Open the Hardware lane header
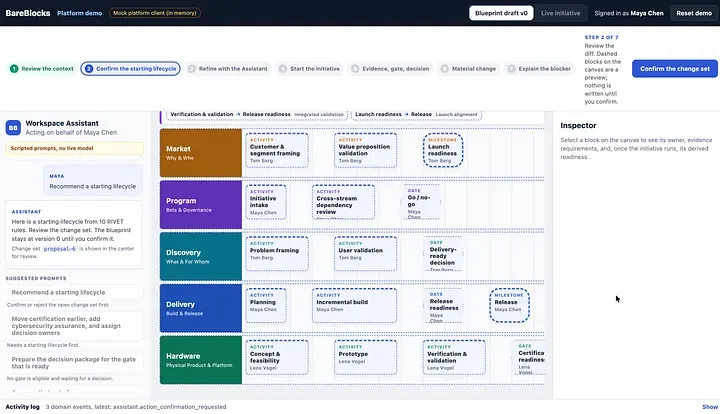The height and width of the screenshot is (414, 720). pyautogui.click(x=201, y=360)
